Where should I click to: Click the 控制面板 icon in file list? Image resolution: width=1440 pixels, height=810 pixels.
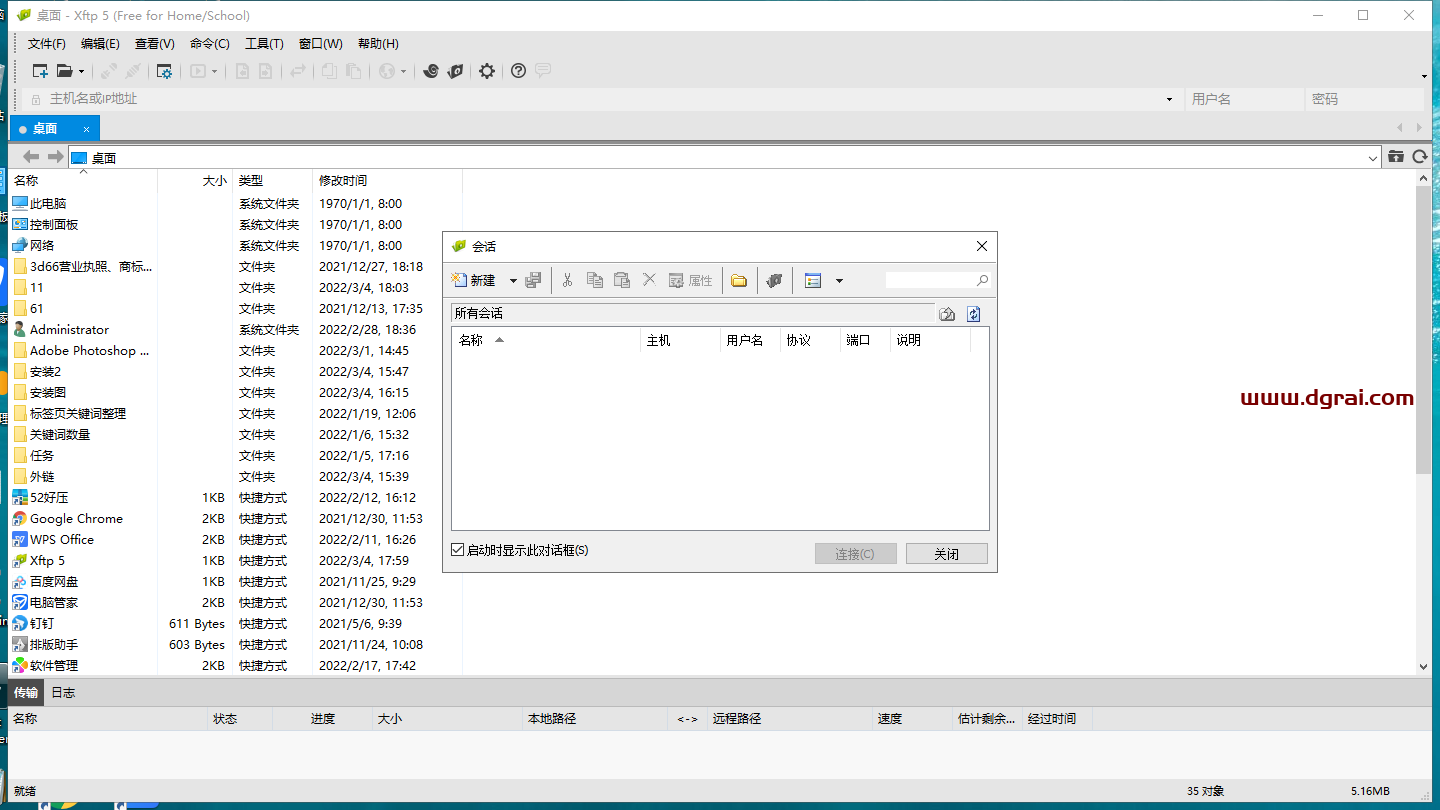(x=19, y=225)
